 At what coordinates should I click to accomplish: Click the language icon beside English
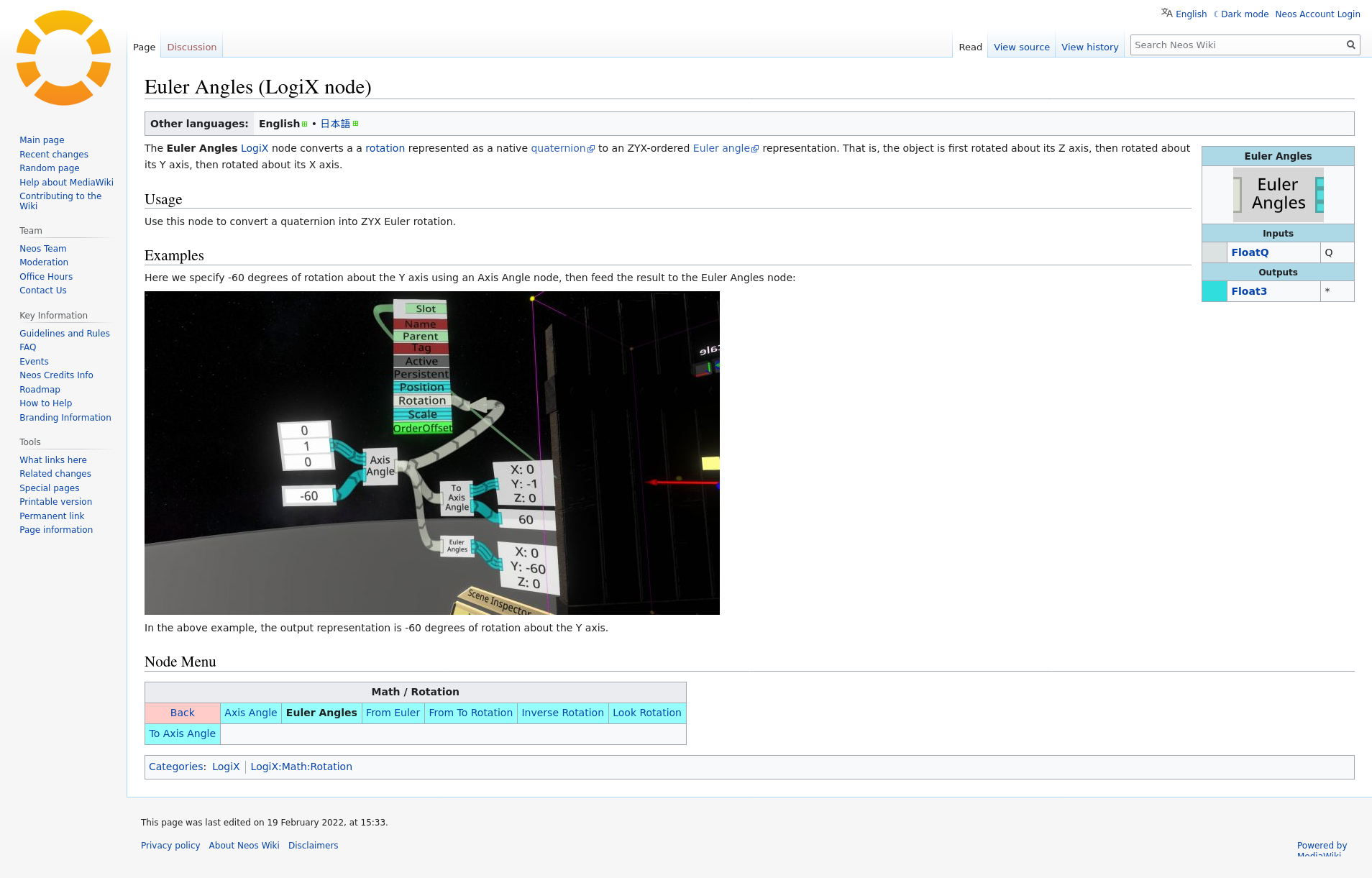point(1166,13)
